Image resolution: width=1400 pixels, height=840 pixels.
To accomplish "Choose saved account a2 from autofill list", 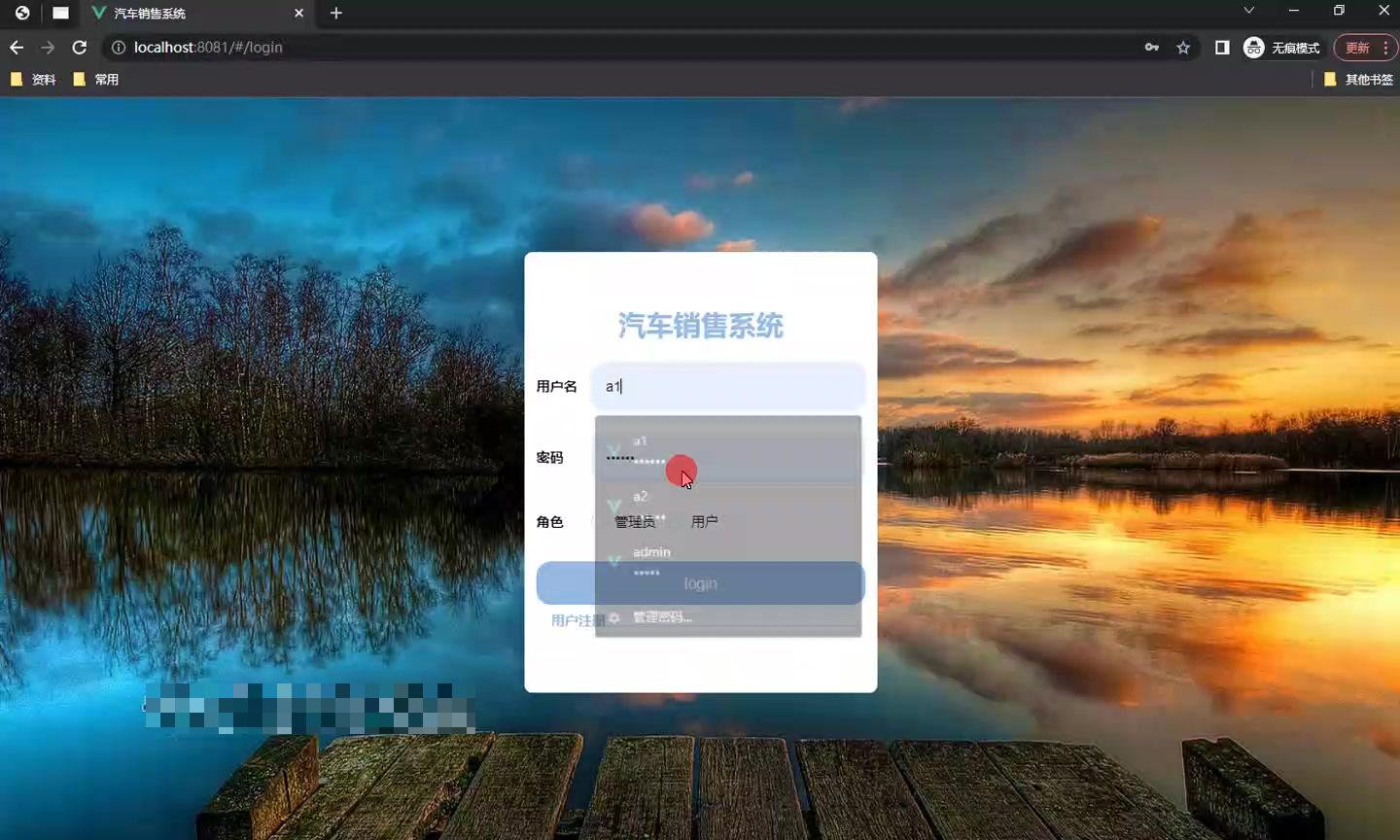I will point(728,507).
